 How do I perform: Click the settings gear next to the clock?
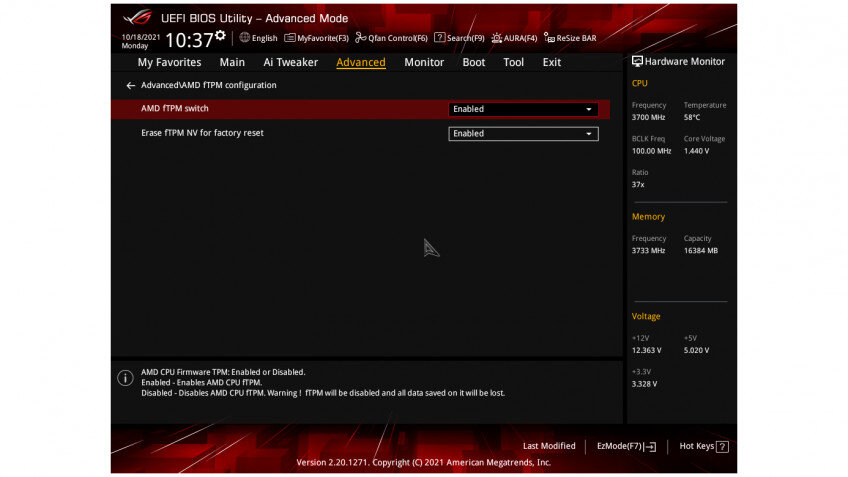tap(220, 35)
